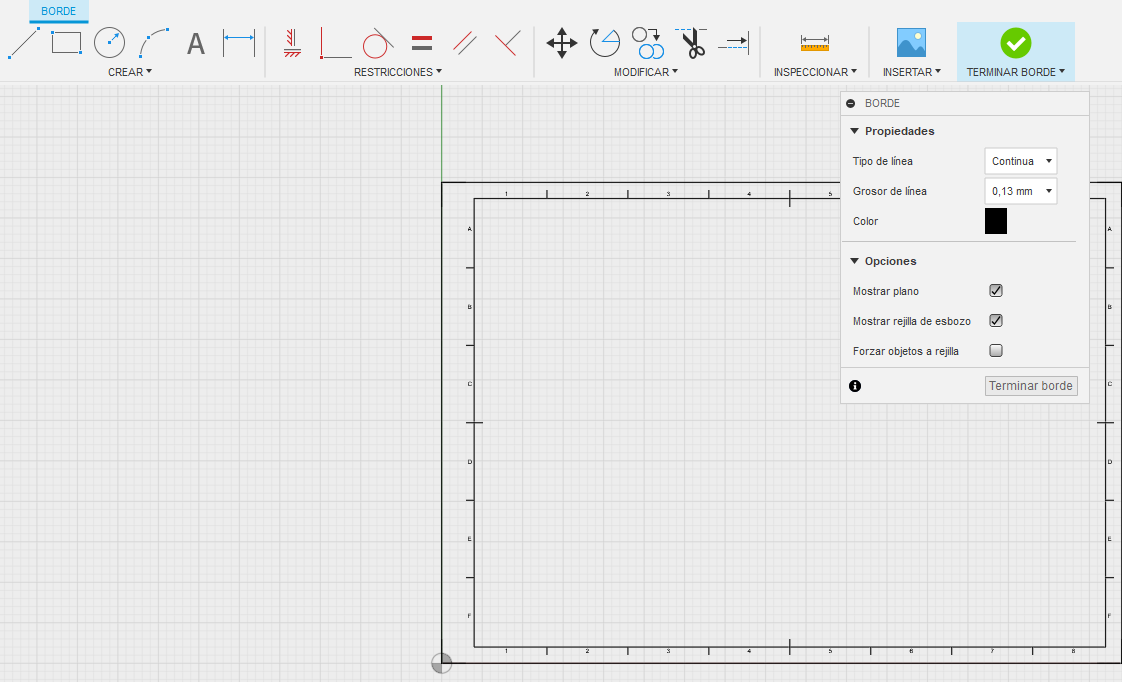
Task: Open the RESTRICCIONES dropdown menu
Action: tap(398, 72)
